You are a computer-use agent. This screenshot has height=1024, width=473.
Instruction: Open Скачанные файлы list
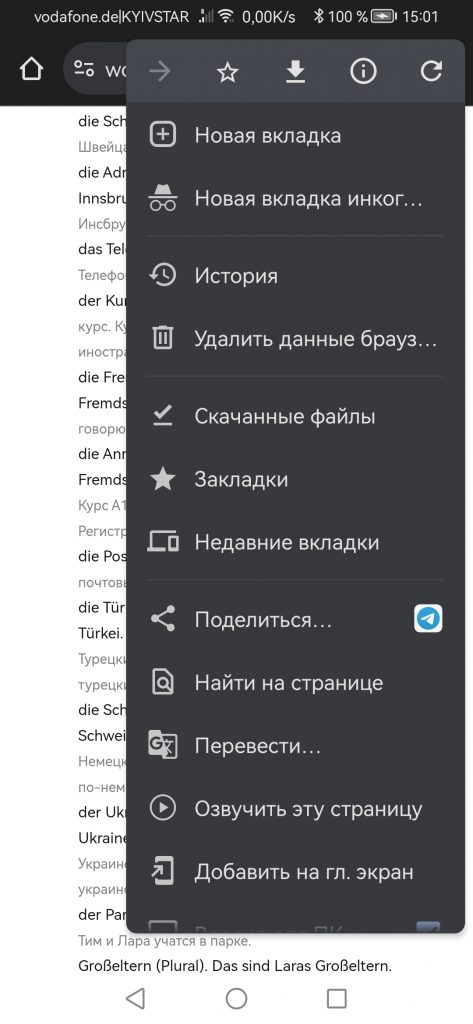coord(295,417)
